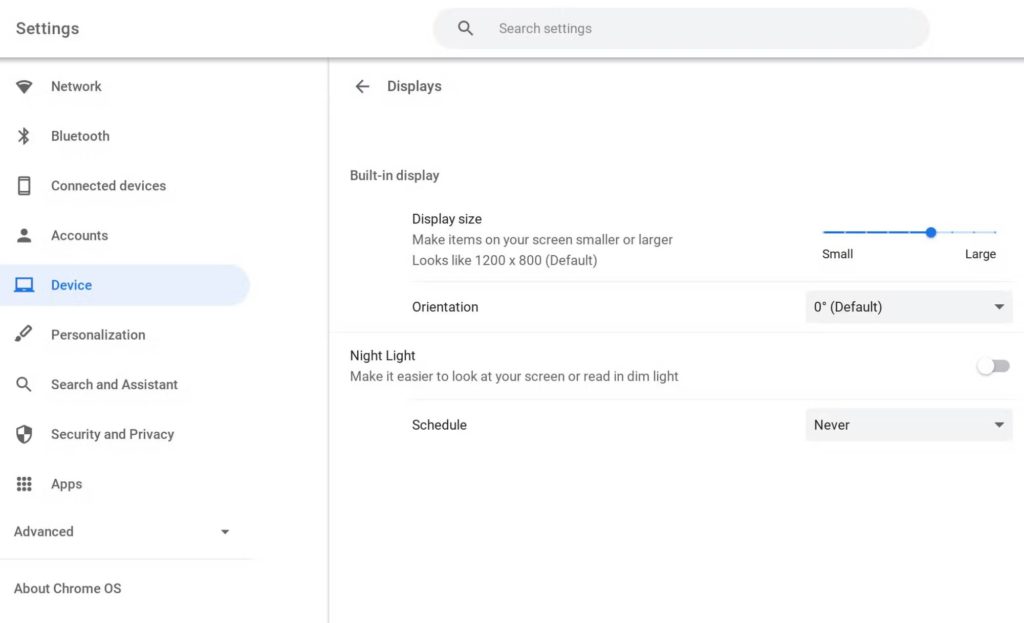Image resolution: width=1024 pixels, height=623 pixels.
Task: Enable the Night Light toggle
Action: coord(993,366)
